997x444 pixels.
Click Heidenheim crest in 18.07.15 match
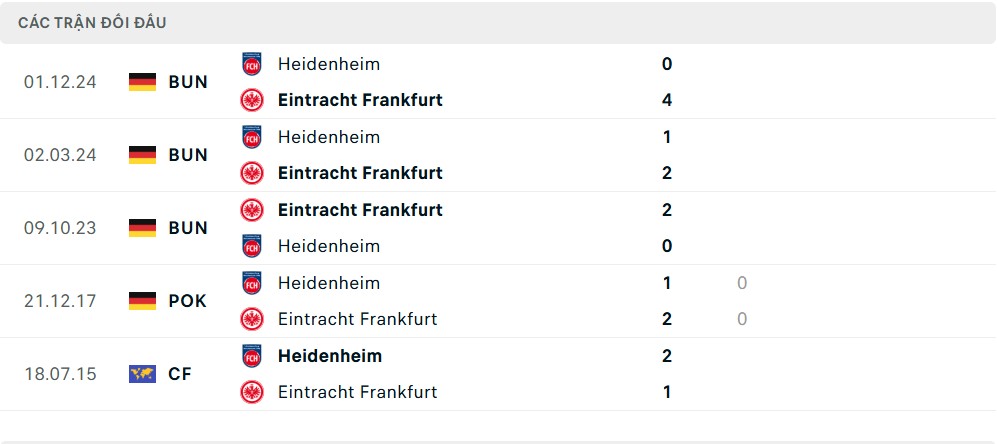point(252,356)
